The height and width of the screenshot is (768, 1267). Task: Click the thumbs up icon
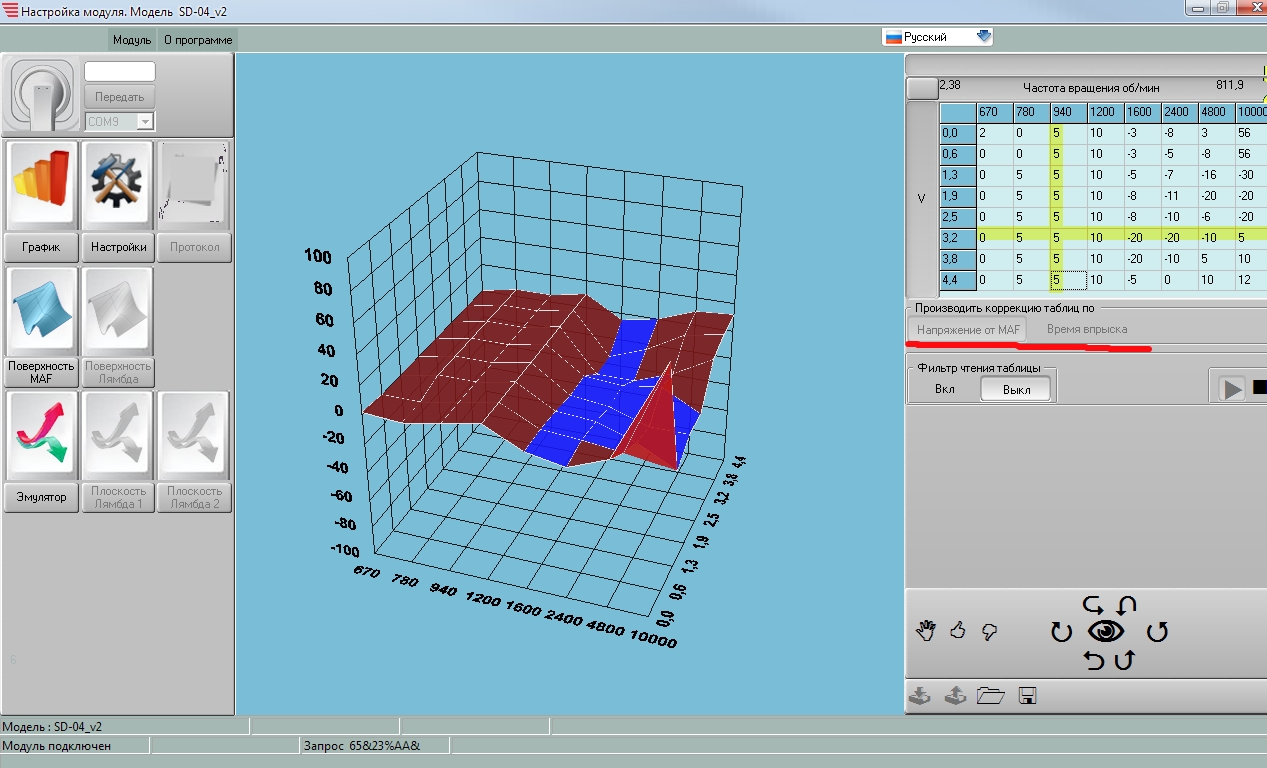tap(958, 631)
